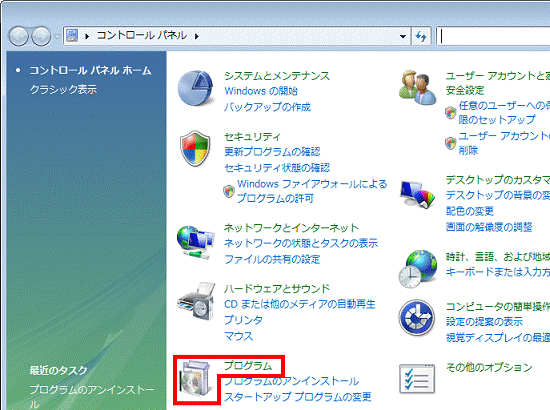Open コンピュータの簡単操作 category heading
The height and width of the screenshot is (410, 550).
[498, 307]
